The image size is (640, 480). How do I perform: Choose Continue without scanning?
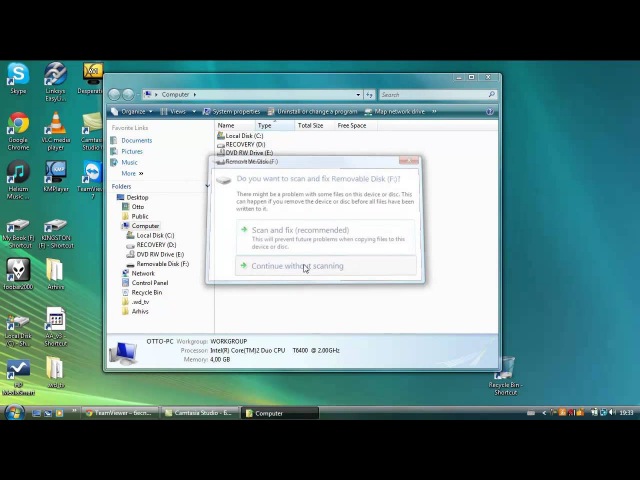click(x=326, y=266)
